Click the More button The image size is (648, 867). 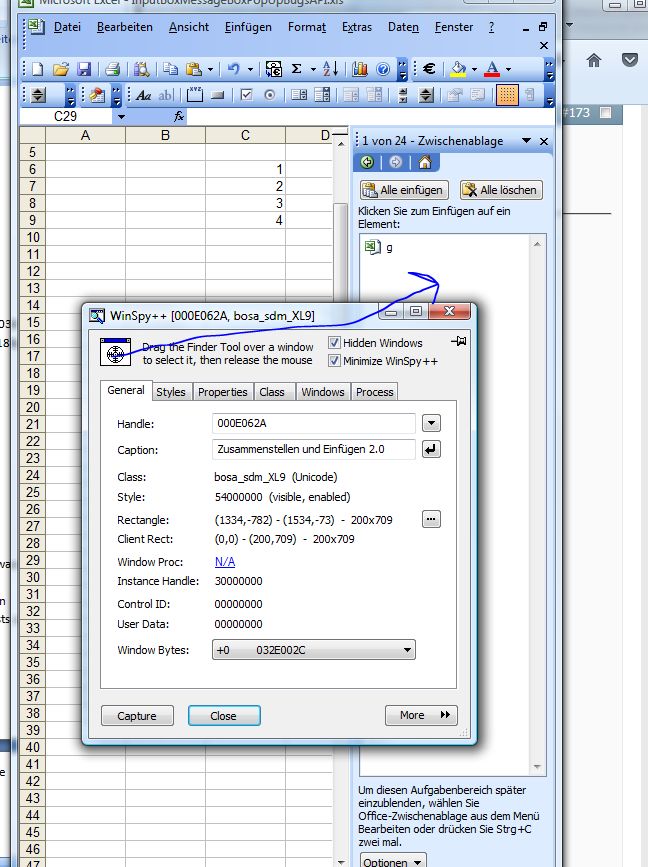(x=421, y=715)
